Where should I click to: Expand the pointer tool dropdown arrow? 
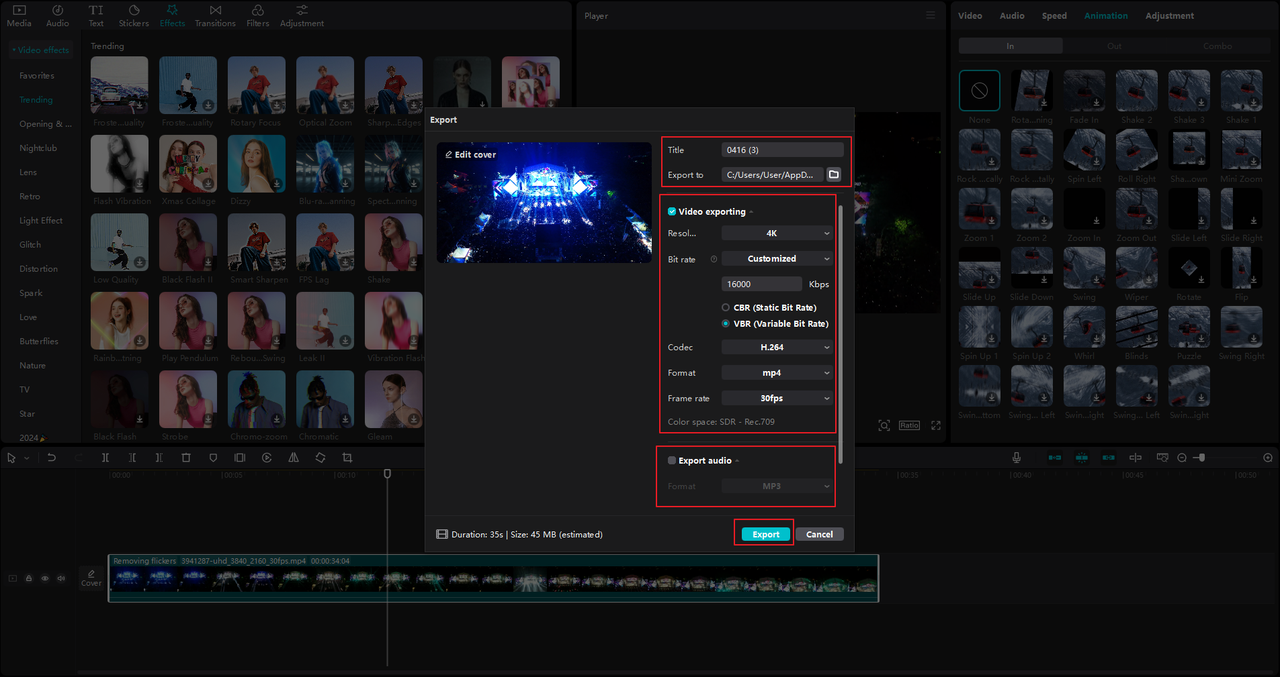[26, 458]
